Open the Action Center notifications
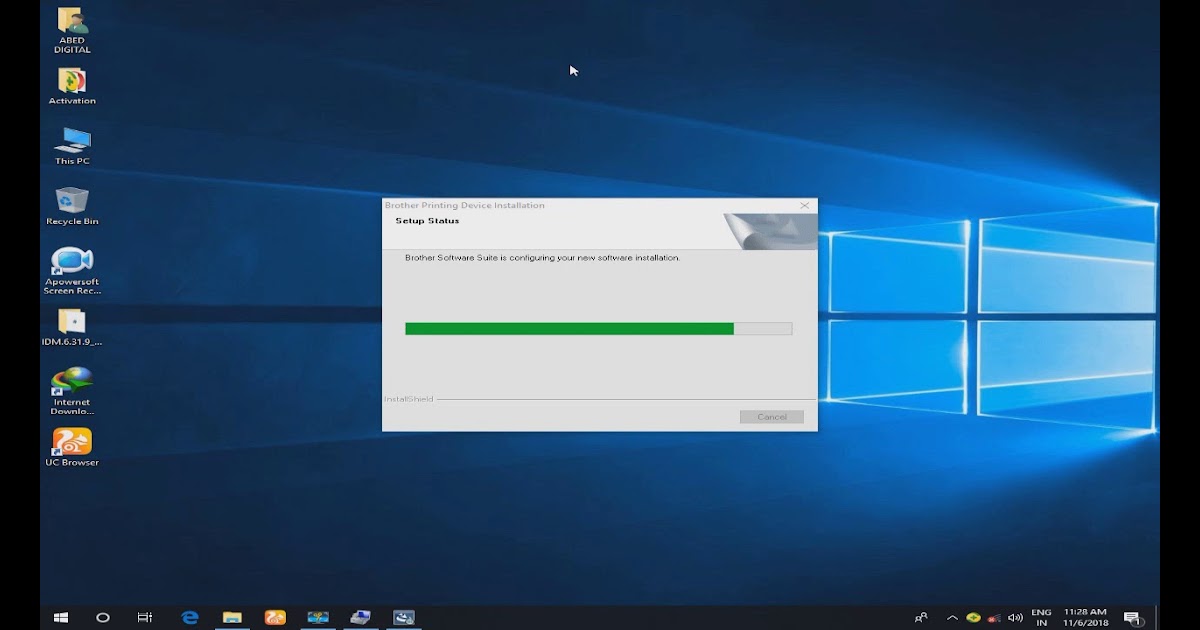The image size is (1200, 630). click(1132, 618)
